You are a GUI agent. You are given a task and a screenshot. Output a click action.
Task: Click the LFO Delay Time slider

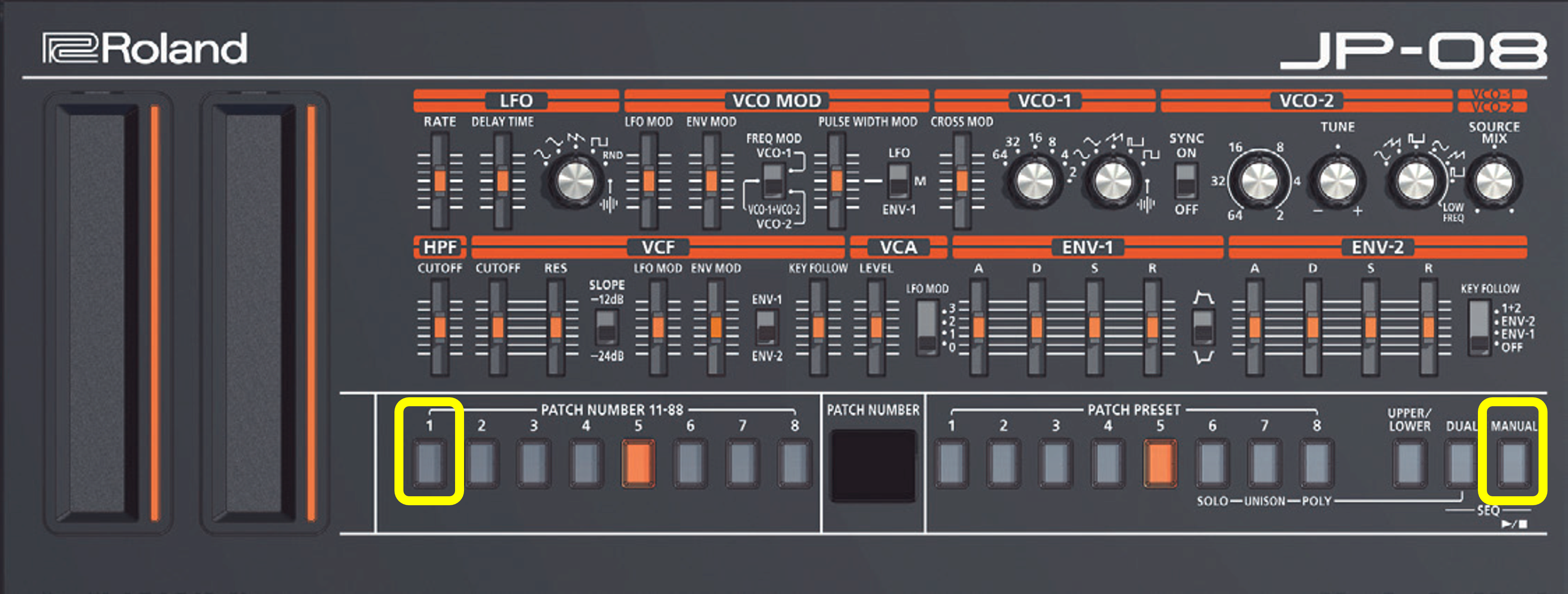[x=502, y=181]
